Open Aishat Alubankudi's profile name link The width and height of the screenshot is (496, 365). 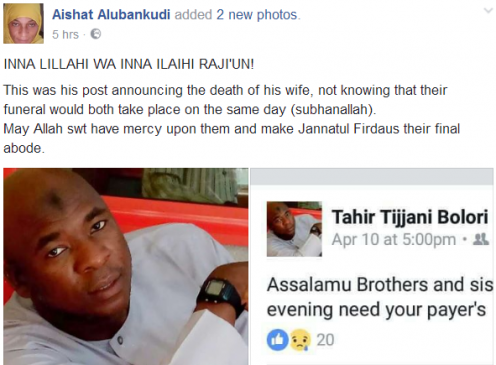pyautogui.click(x=111, y=15)
